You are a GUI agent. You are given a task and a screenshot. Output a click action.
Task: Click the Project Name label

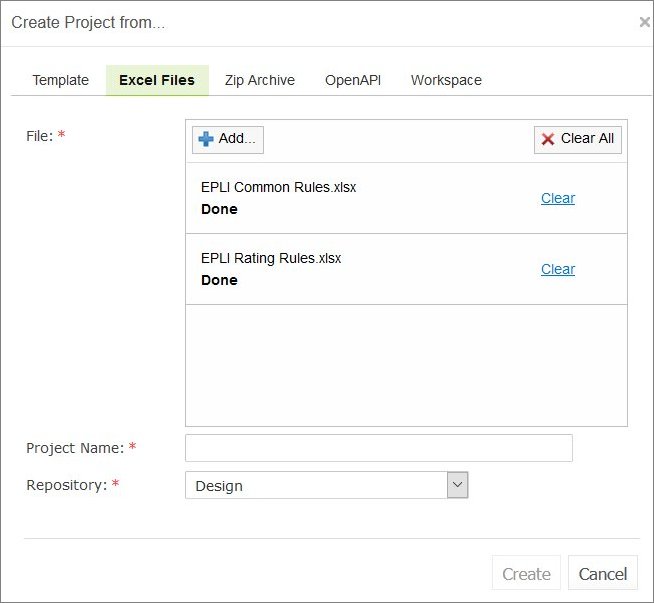(x=75, y=448)
